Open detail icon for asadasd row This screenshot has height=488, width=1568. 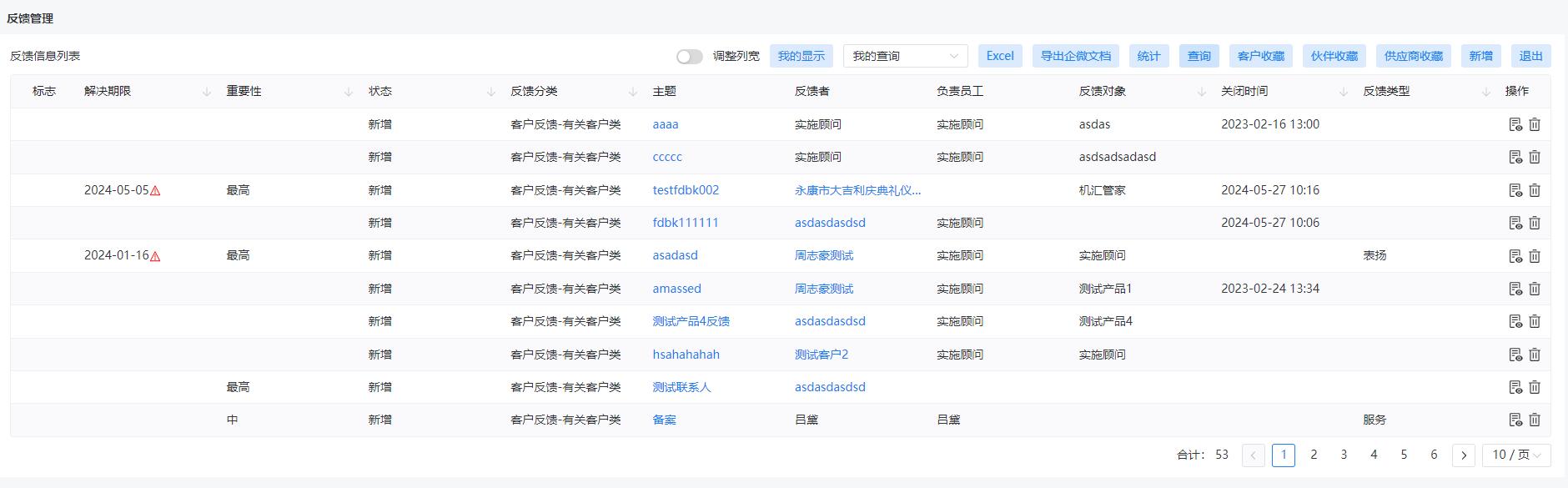pos(1515,256)
